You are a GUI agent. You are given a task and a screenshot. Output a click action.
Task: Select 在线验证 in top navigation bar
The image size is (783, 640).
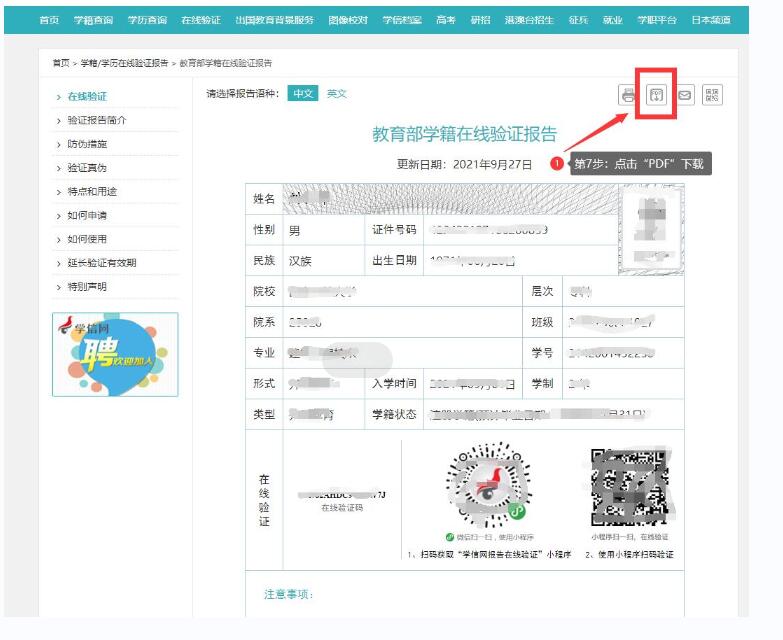click(201, 20)
